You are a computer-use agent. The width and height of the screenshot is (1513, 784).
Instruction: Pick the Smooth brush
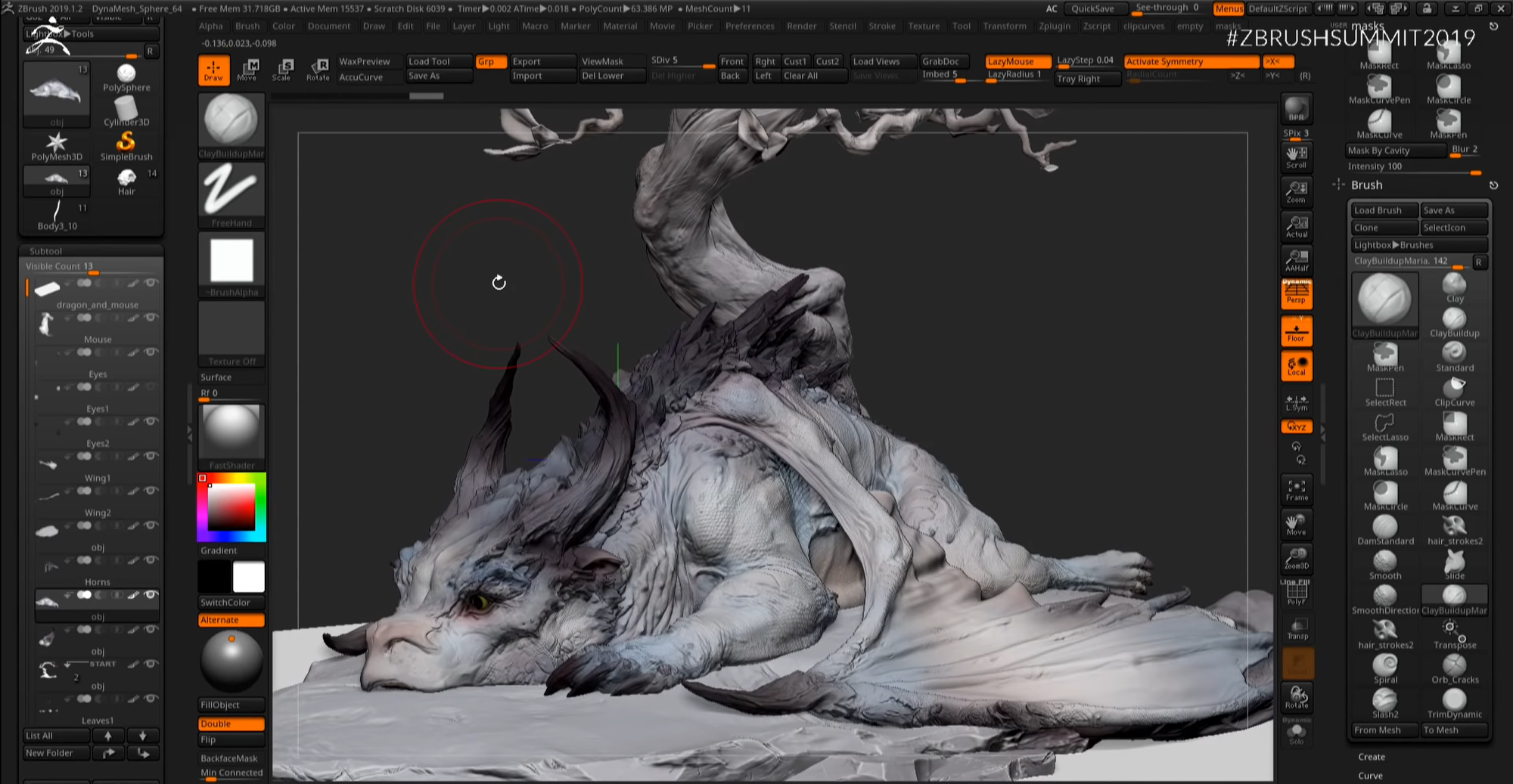(1384, 559)
